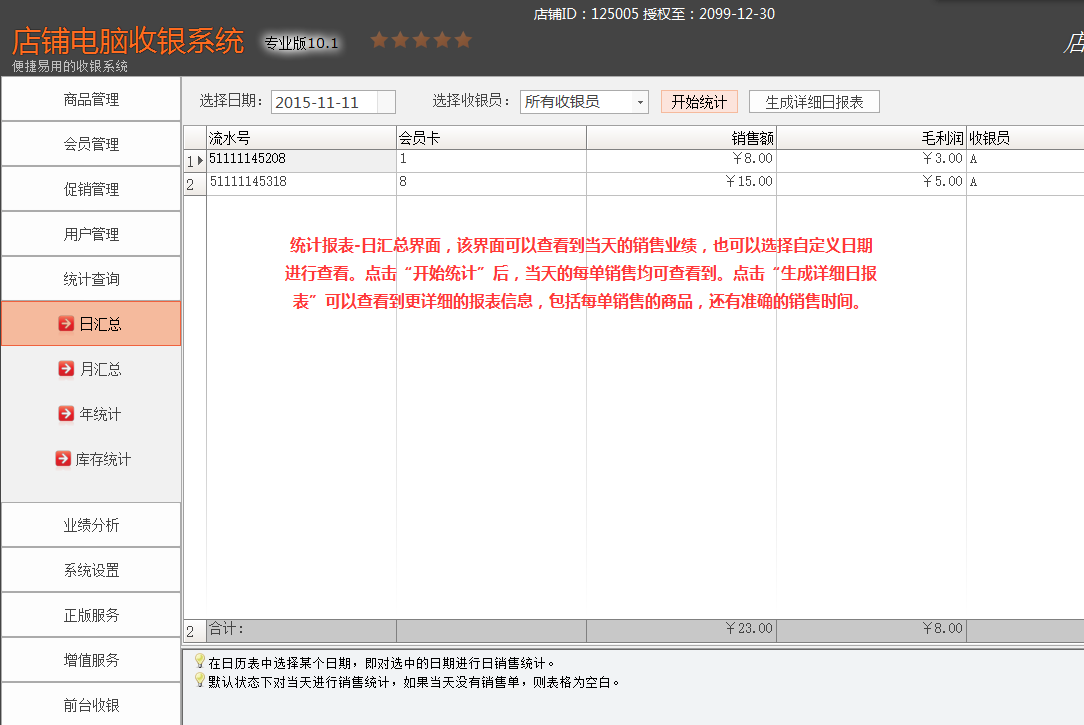Sort by the 毛利润 column header
1084x725 pixels.
click(x=871, y=138)
